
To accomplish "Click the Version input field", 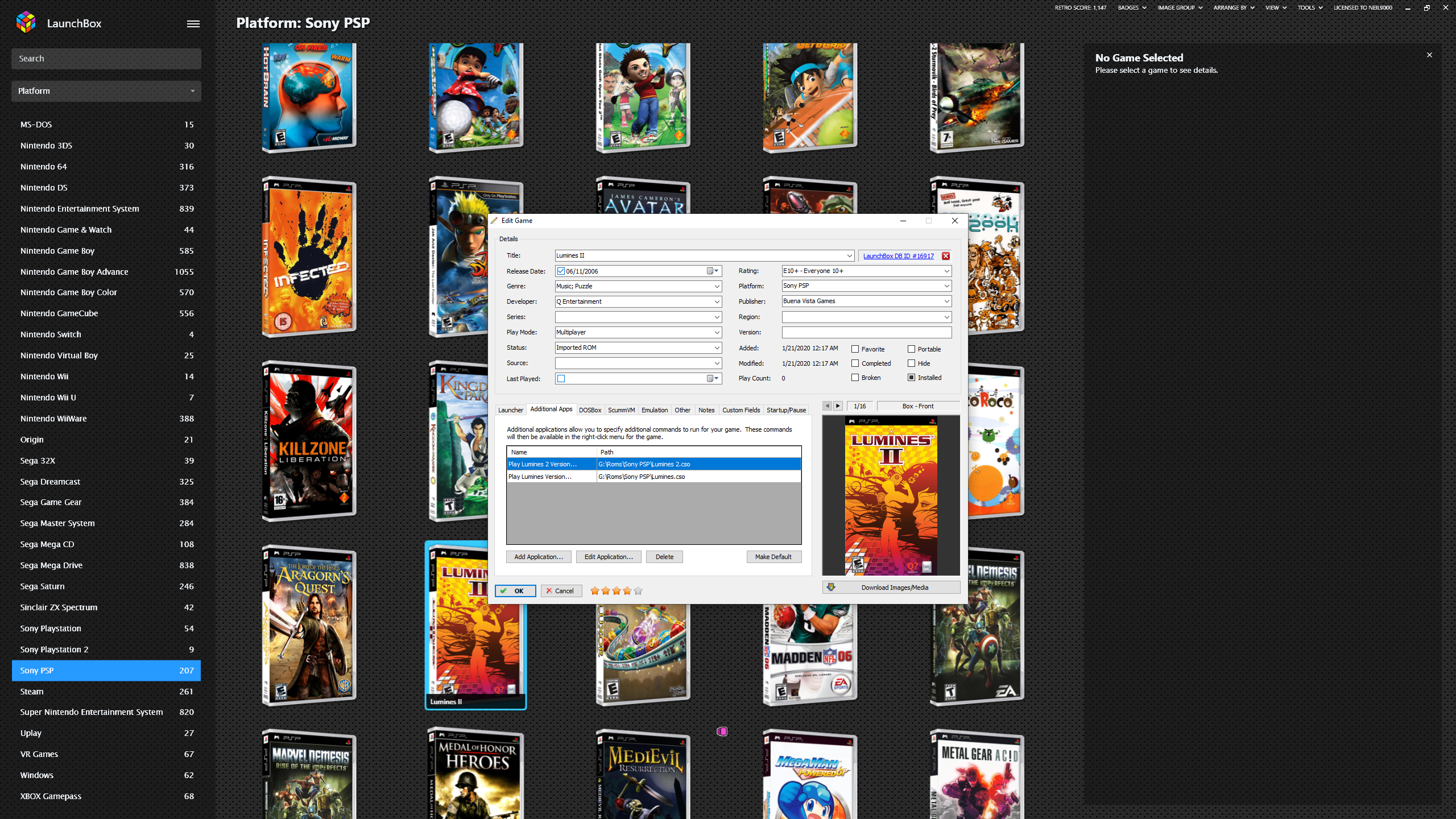I will 866,333.
